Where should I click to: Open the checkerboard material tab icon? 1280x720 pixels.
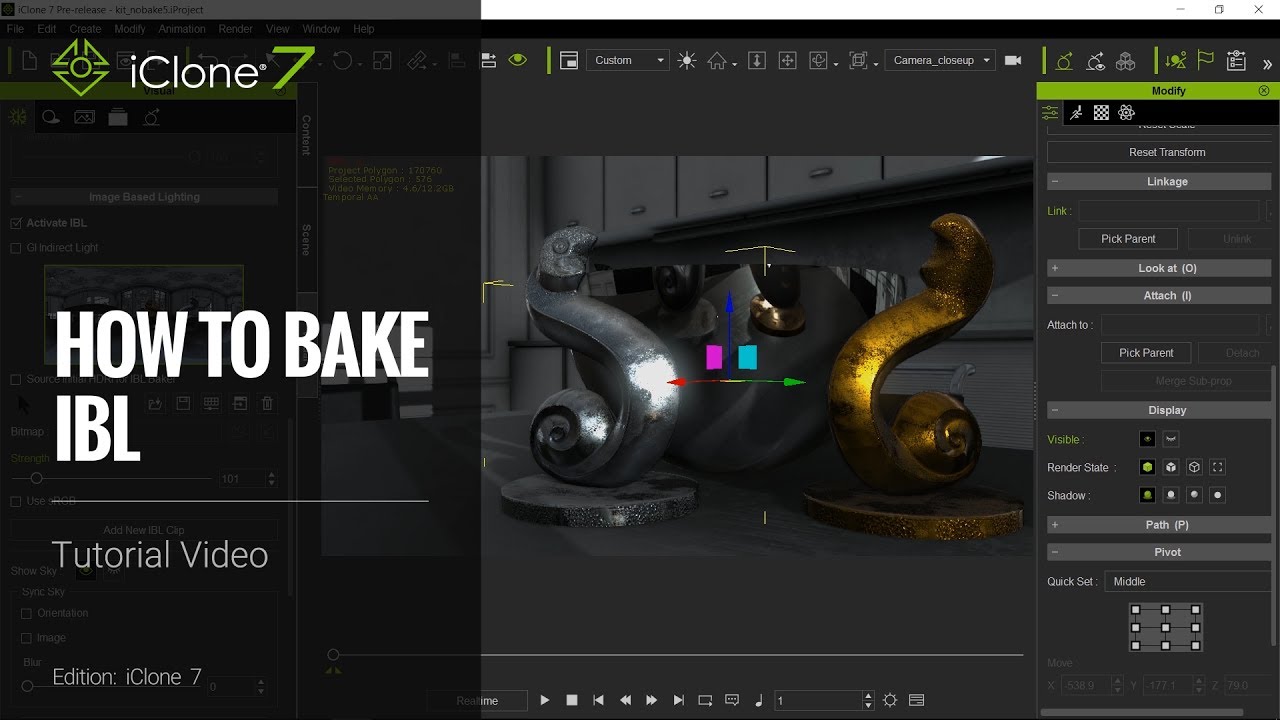[1101, 113]
